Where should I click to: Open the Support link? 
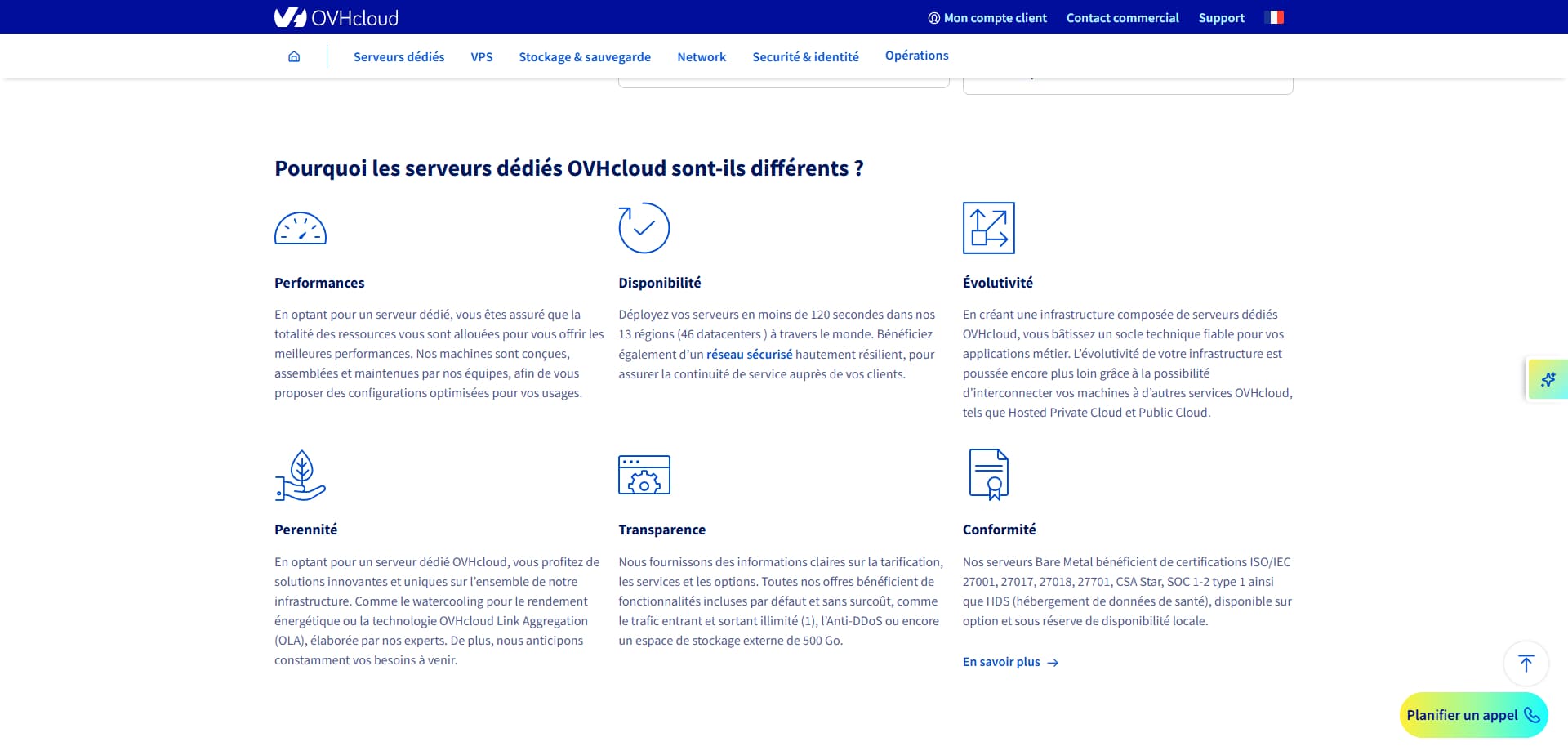click(1222, 17)
